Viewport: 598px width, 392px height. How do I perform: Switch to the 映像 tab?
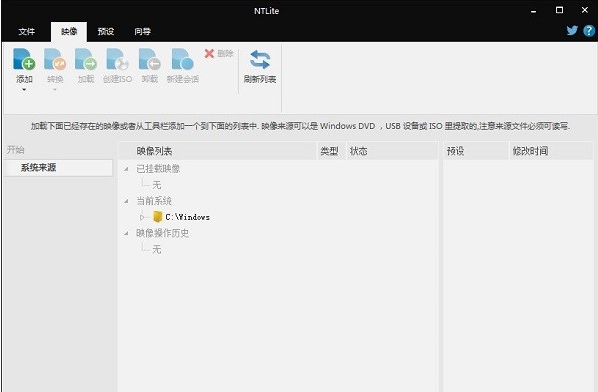69,32
